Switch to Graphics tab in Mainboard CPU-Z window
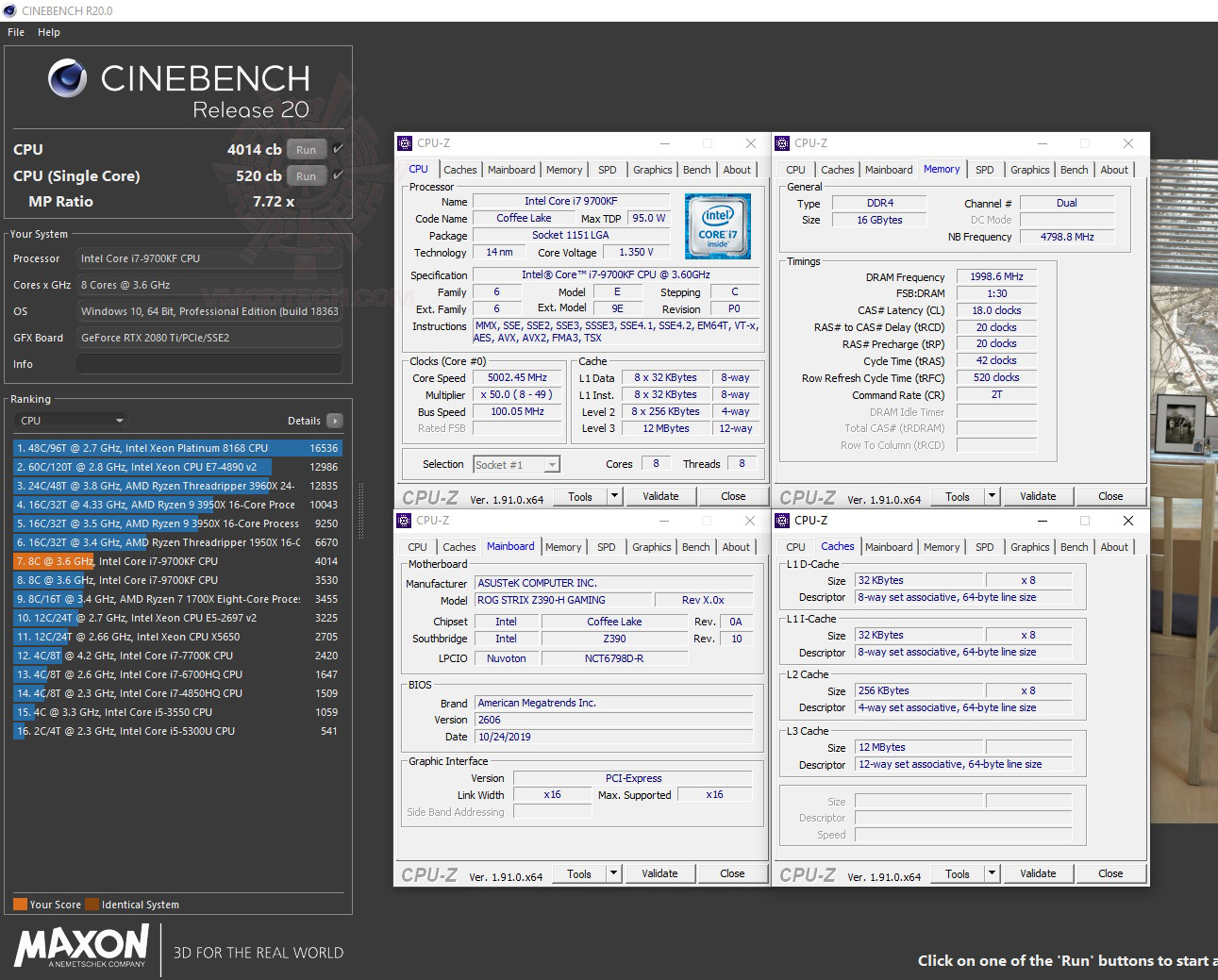The height and width of the screenshot is (980, 1218). (652, 547)
